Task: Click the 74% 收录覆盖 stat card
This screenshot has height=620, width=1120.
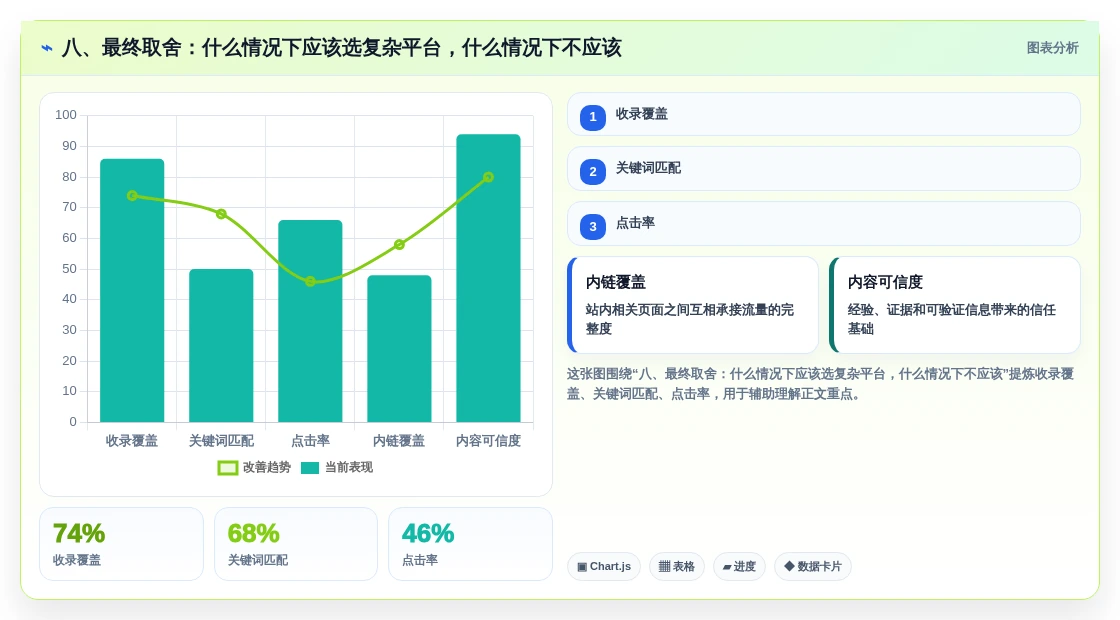Action: coord(121,544)
